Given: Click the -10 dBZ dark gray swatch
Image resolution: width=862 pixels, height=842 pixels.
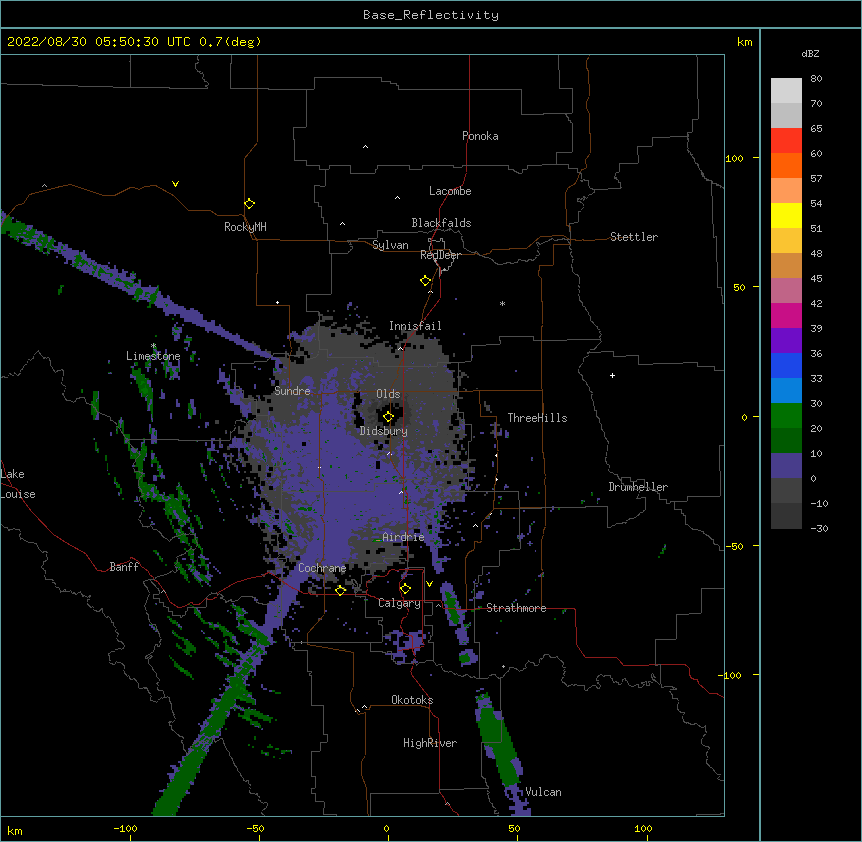Looking at the screenshot, I should pos(786,516).
